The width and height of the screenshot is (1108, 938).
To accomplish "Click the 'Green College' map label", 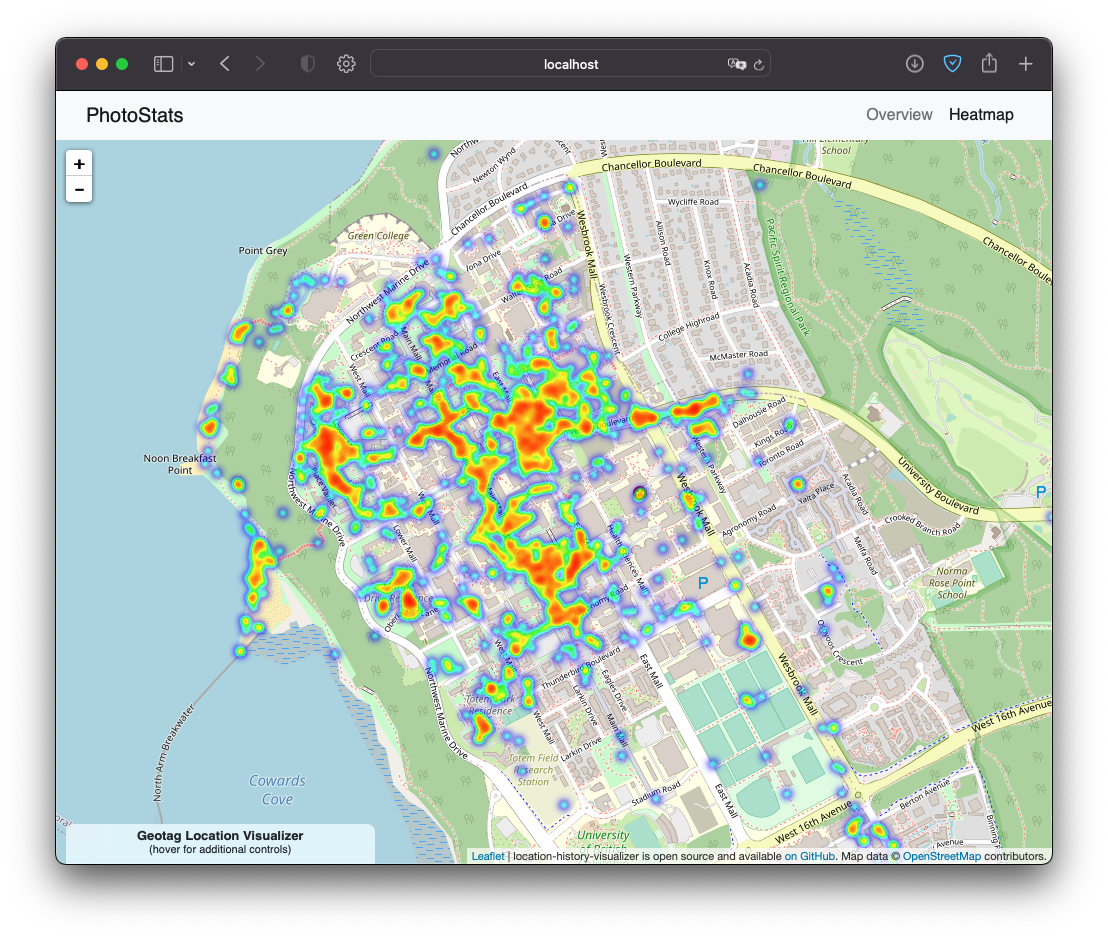I will (378, 235).
